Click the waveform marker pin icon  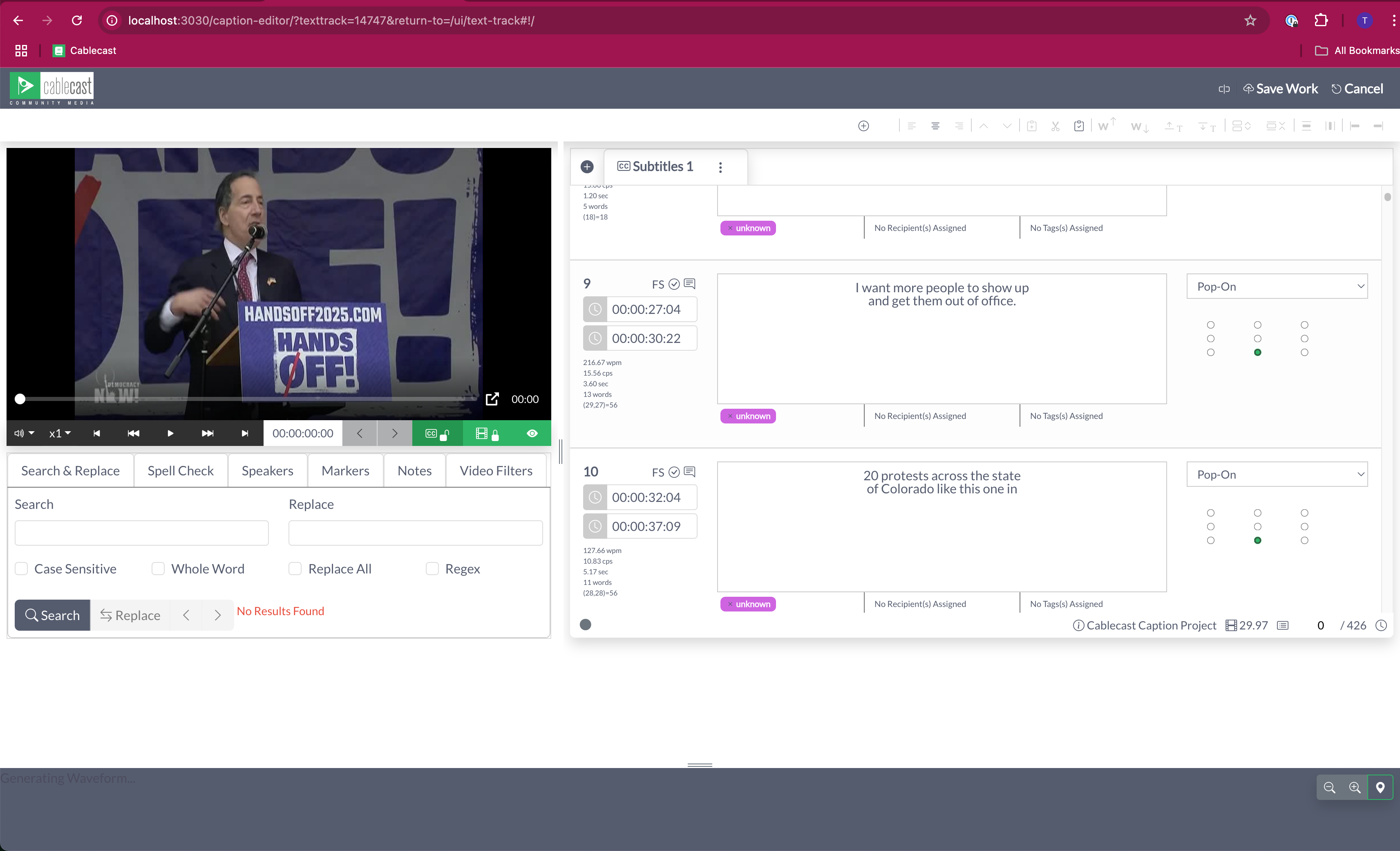tap(1380, 787)
